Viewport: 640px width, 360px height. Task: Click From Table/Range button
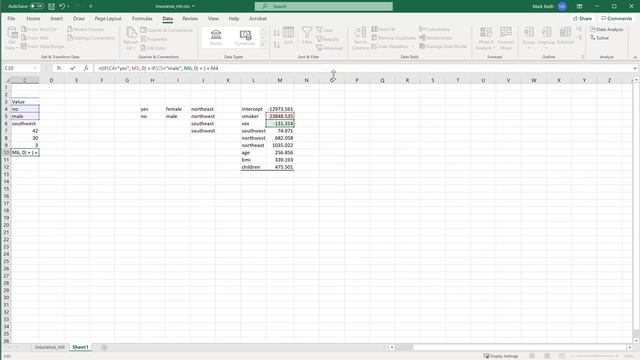pyautogui.click(x=42, y=47)
